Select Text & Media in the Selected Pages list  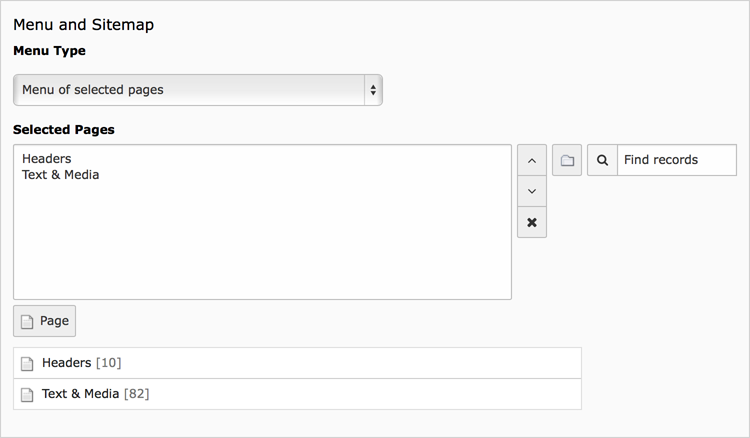(60, 175)
